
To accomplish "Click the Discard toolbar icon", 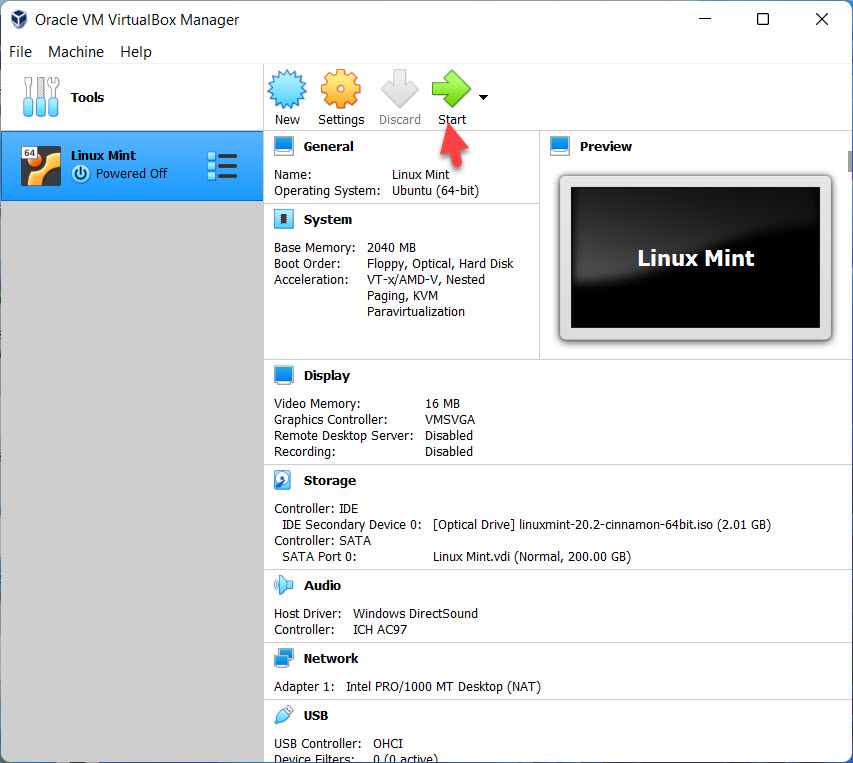I will tap(399, 89).
